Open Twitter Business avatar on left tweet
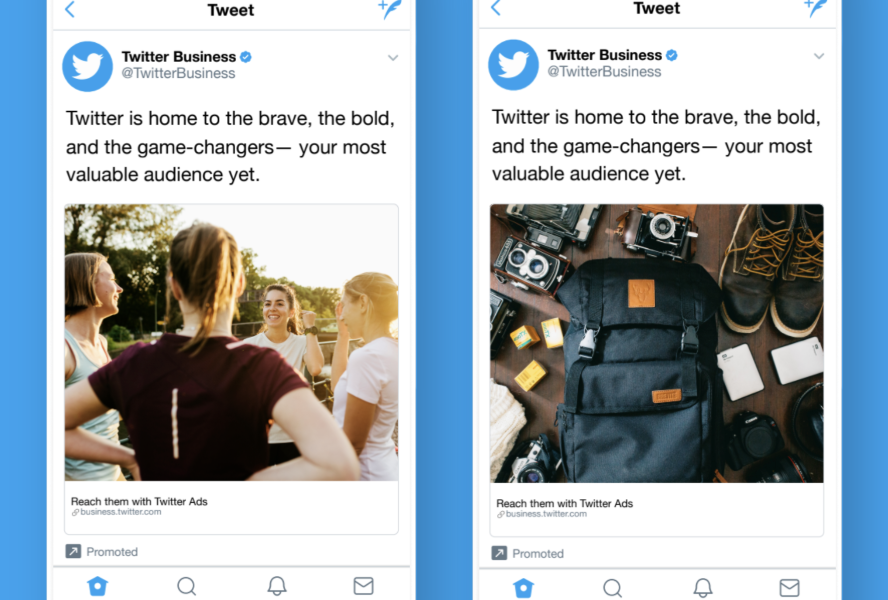The width and height of the screenshot is (888, 600). coord(87,66)
